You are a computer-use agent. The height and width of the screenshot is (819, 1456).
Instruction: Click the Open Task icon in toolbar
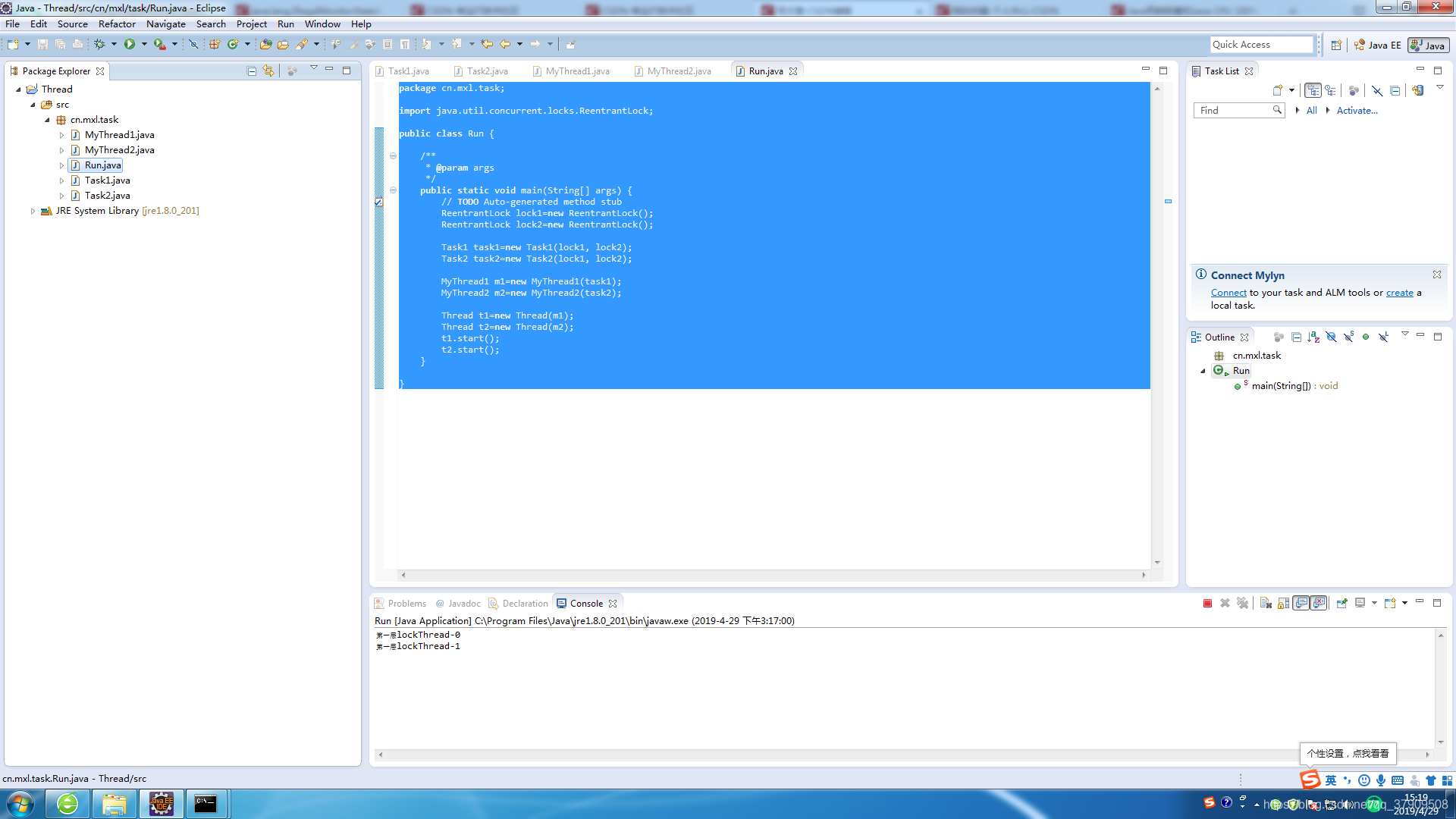(283, 45)
